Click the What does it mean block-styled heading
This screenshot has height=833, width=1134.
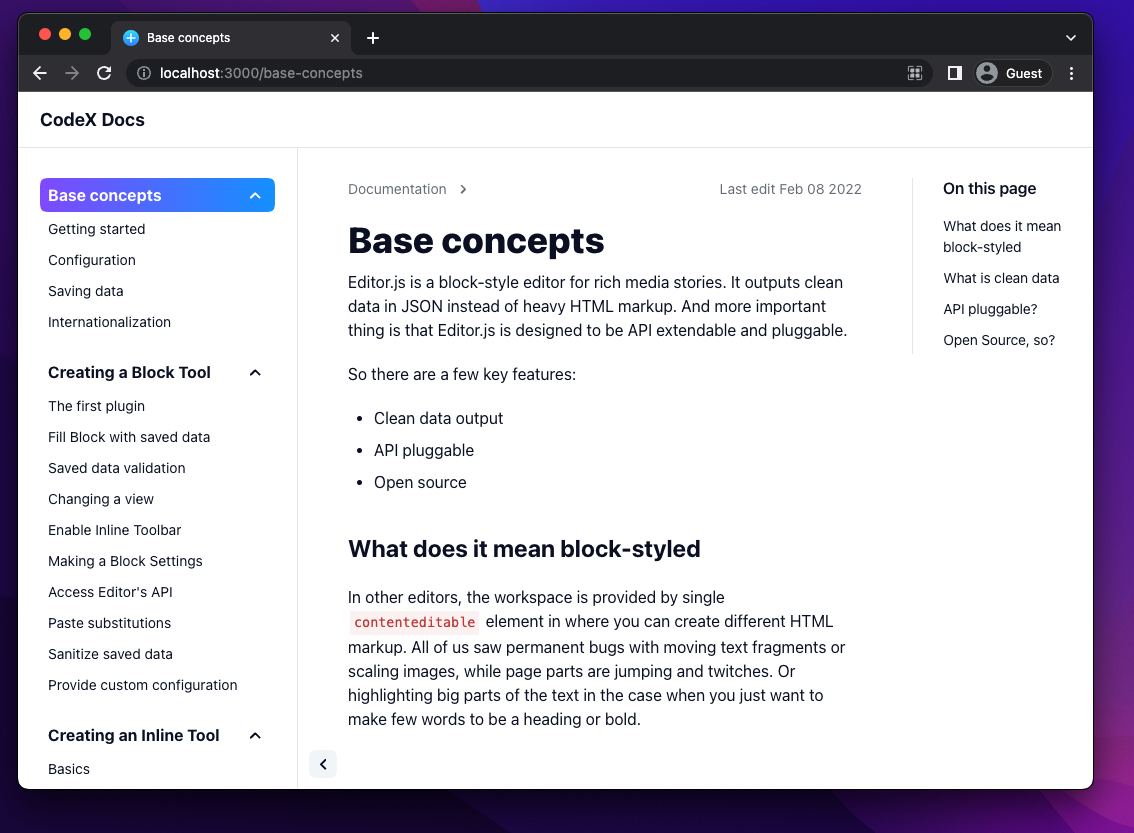[524, 550]
